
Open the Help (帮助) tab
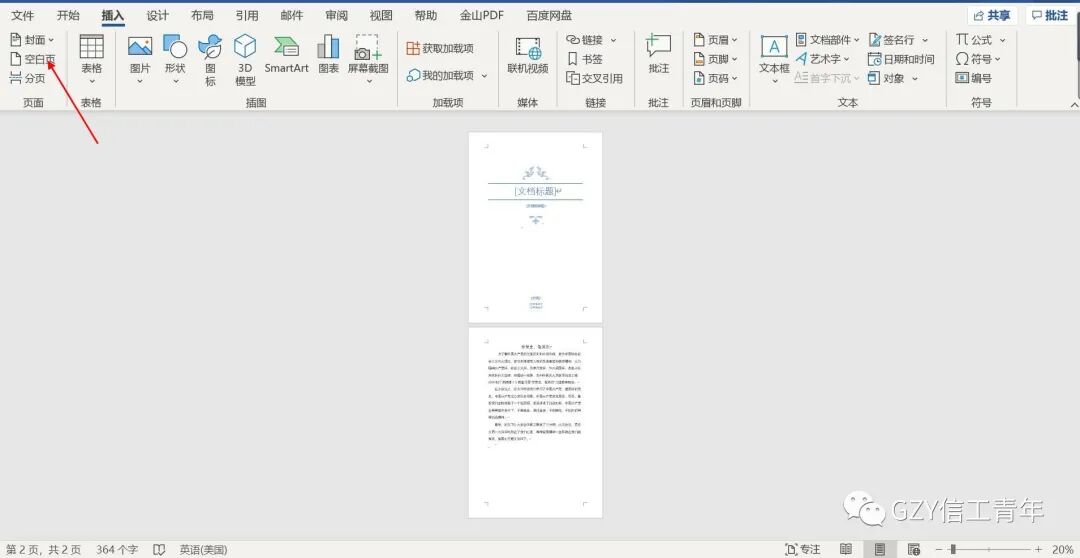tap(426, 15)
